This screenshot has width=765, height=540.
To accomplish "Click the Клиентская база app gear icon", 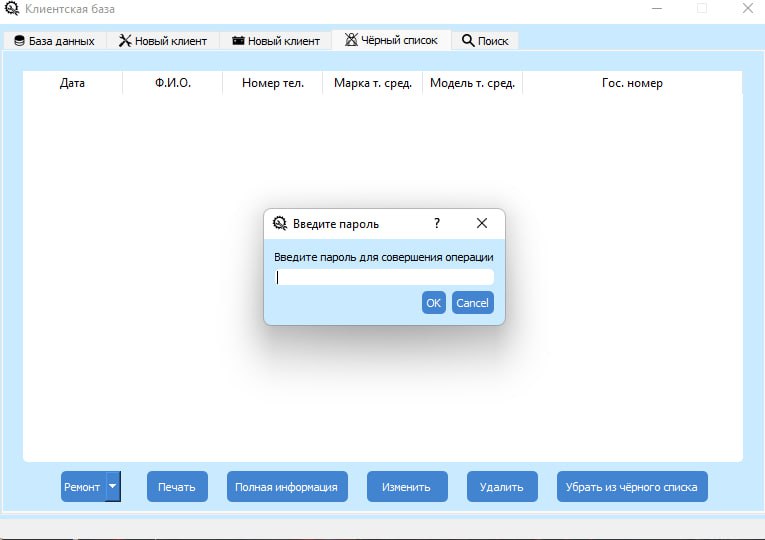I will tap(12, 8).
